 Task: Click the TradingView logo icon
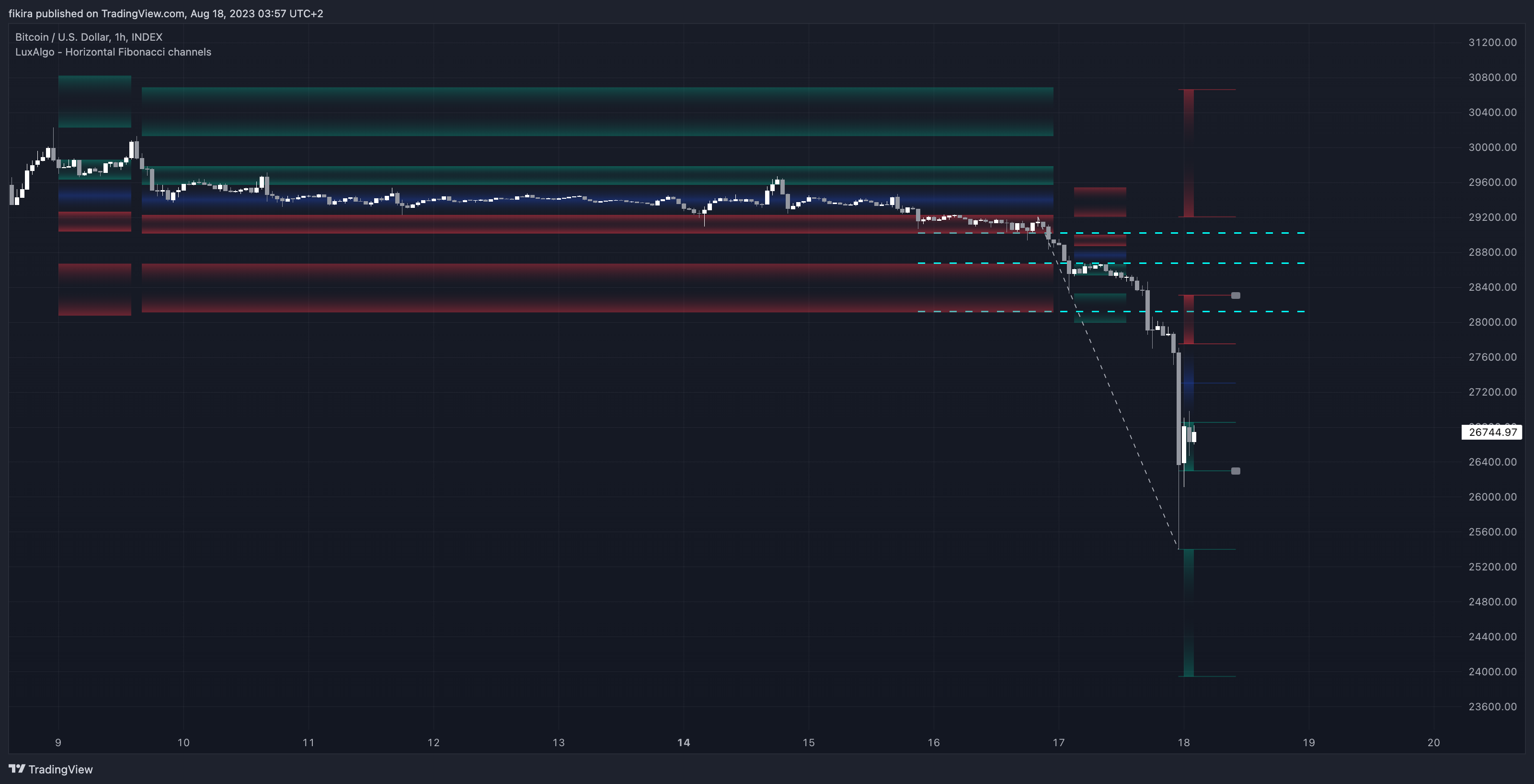(17, 769)
